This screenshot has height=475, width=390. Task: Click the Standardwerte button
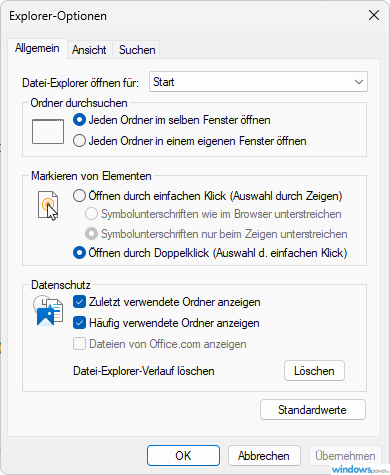(313, 410)
